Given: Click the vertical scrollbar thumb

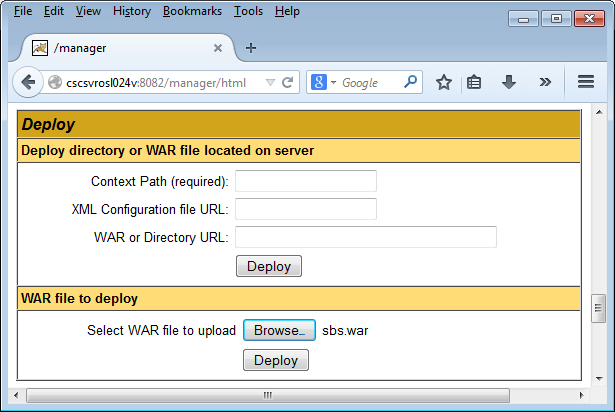Looking at the screenshot, I should (x=598, y=309).
